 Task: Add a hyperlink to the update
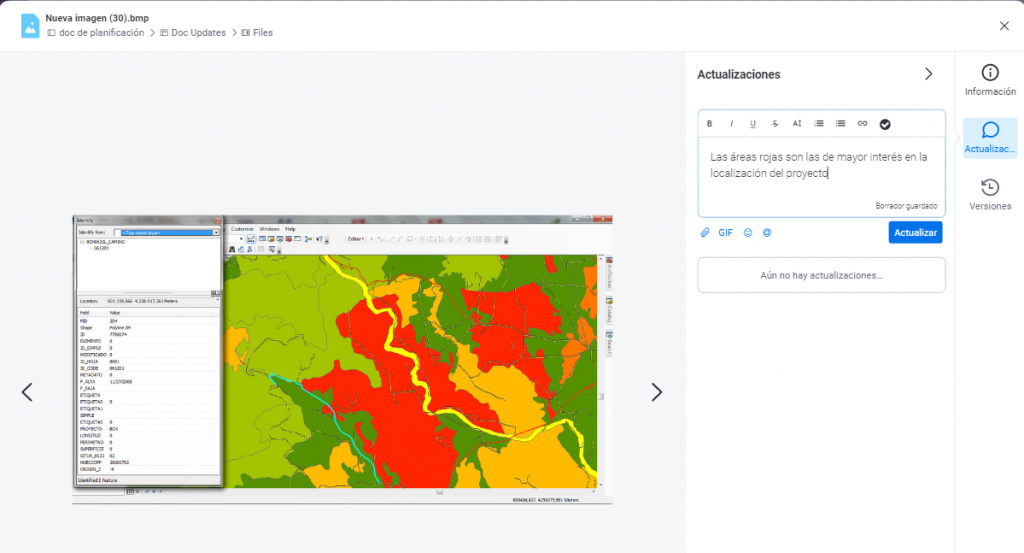click(x=862, y=124)
